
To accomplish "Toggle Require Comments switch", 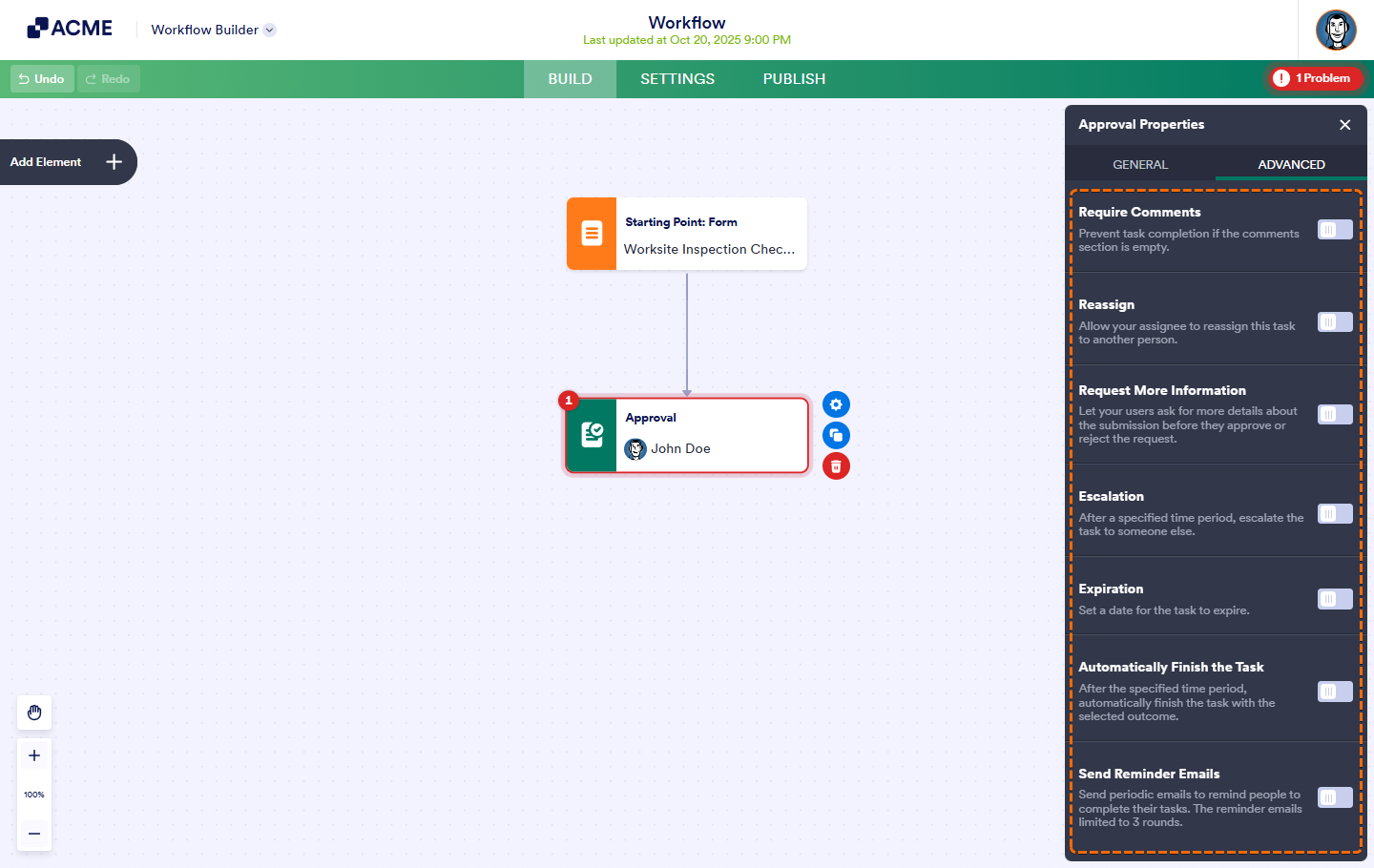I will coord(1335,230).
